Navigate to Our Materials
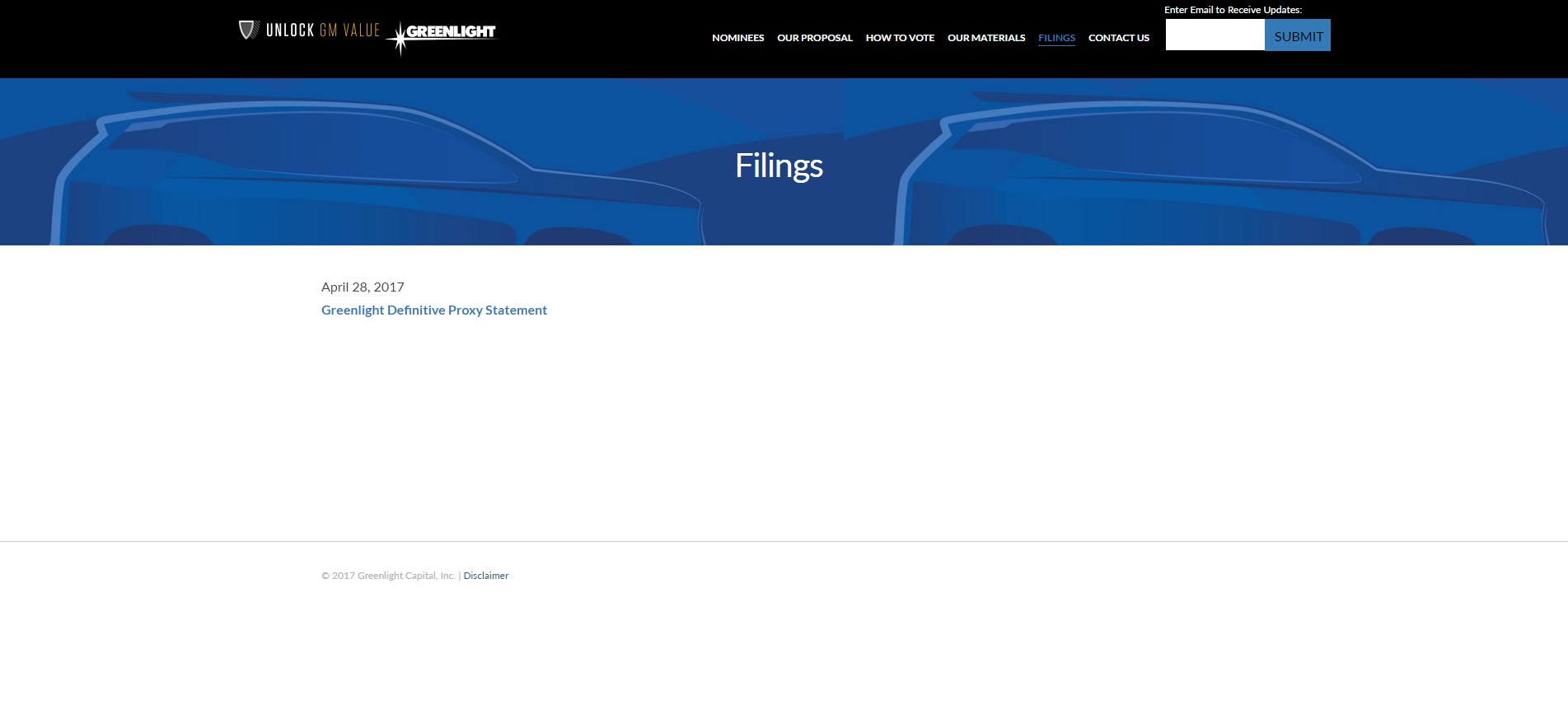The height and width of the screenshot is (728, 1568). point(985,38)
